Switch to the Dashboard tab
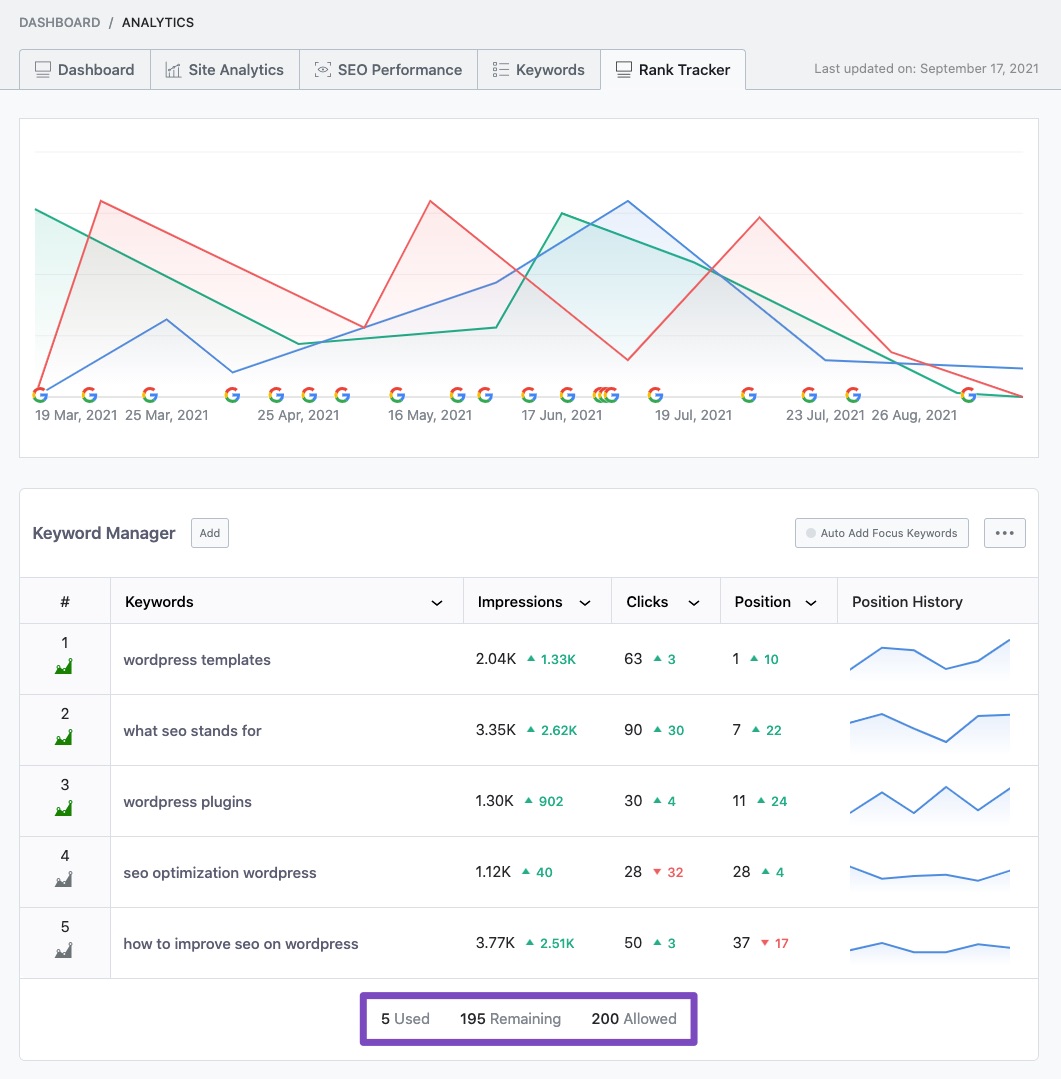The image size is (1061, 1079). pyautogui.click(x=84, y=69)
